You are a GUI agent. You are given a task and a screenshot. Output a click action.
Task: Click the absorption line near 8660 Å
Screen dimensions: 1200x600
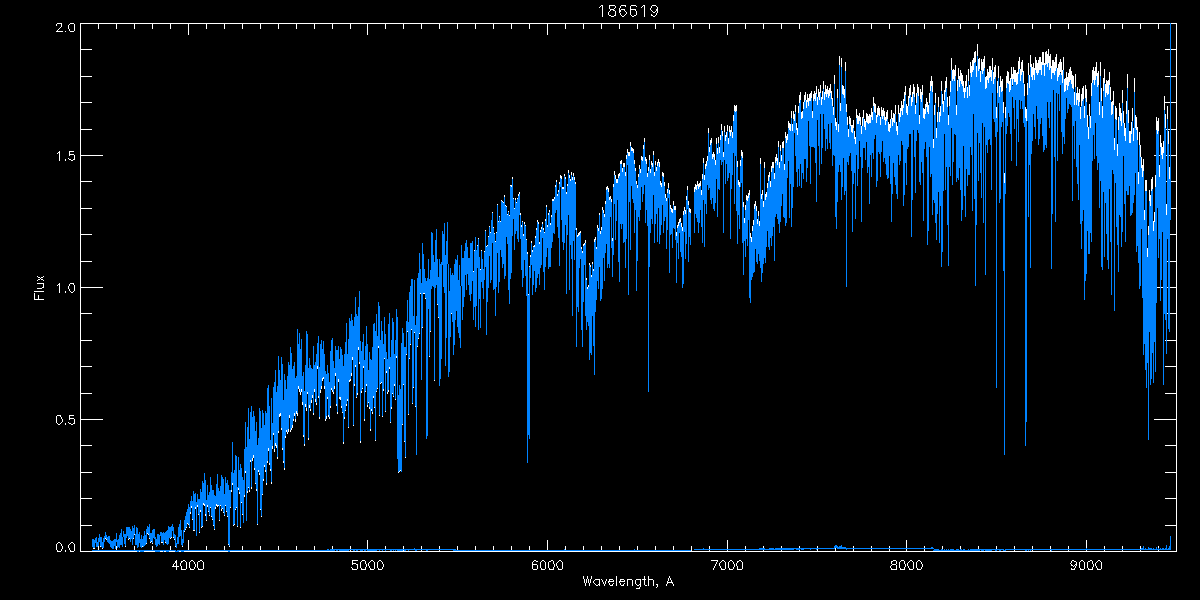(x=1025, y=440)
